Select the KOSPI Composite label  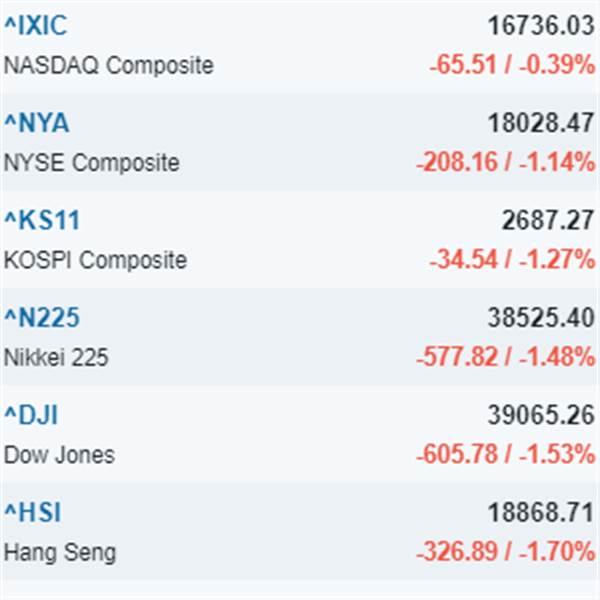click(96, 260)
